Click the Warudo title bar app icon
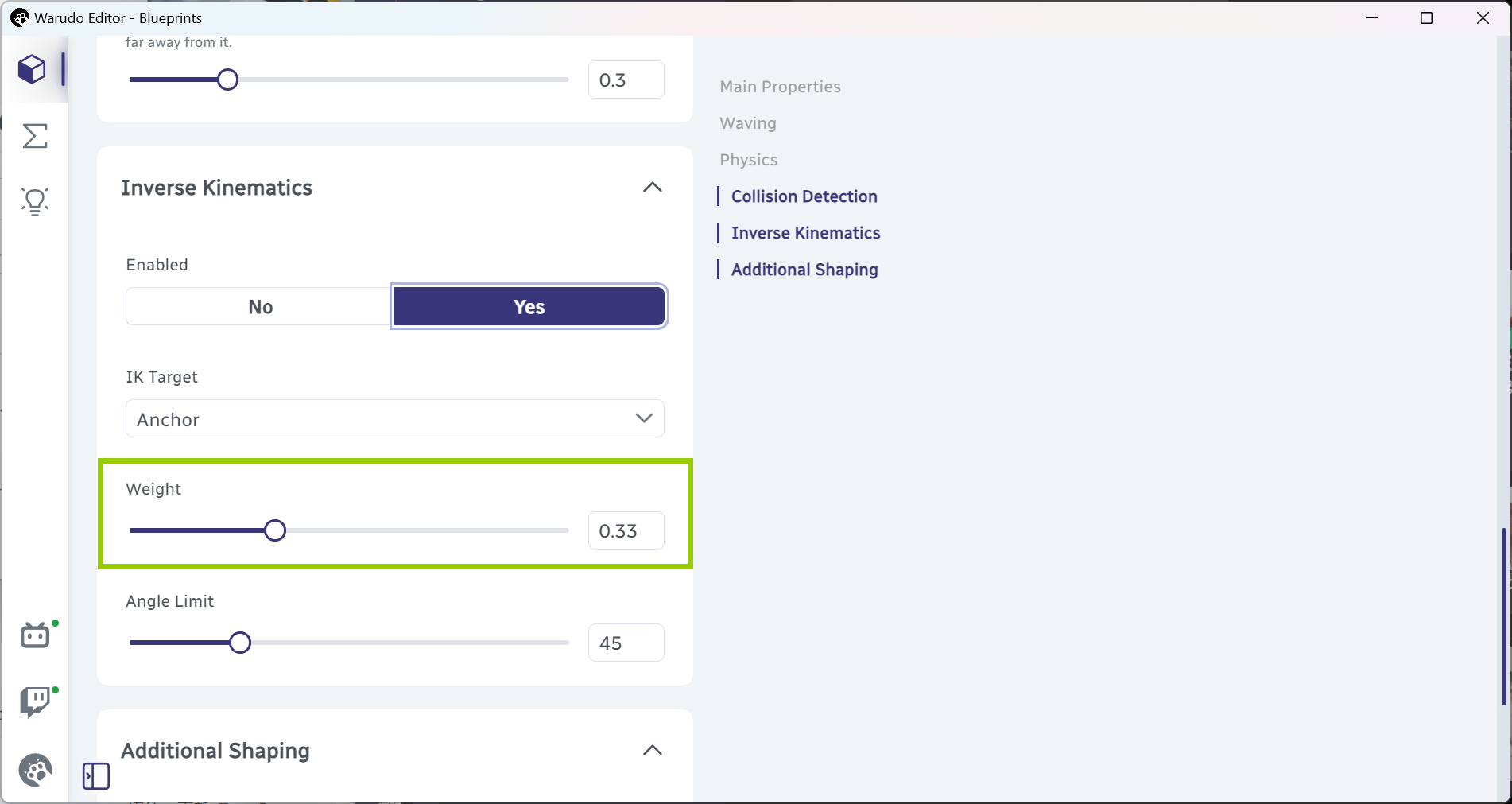 (20, 17)
